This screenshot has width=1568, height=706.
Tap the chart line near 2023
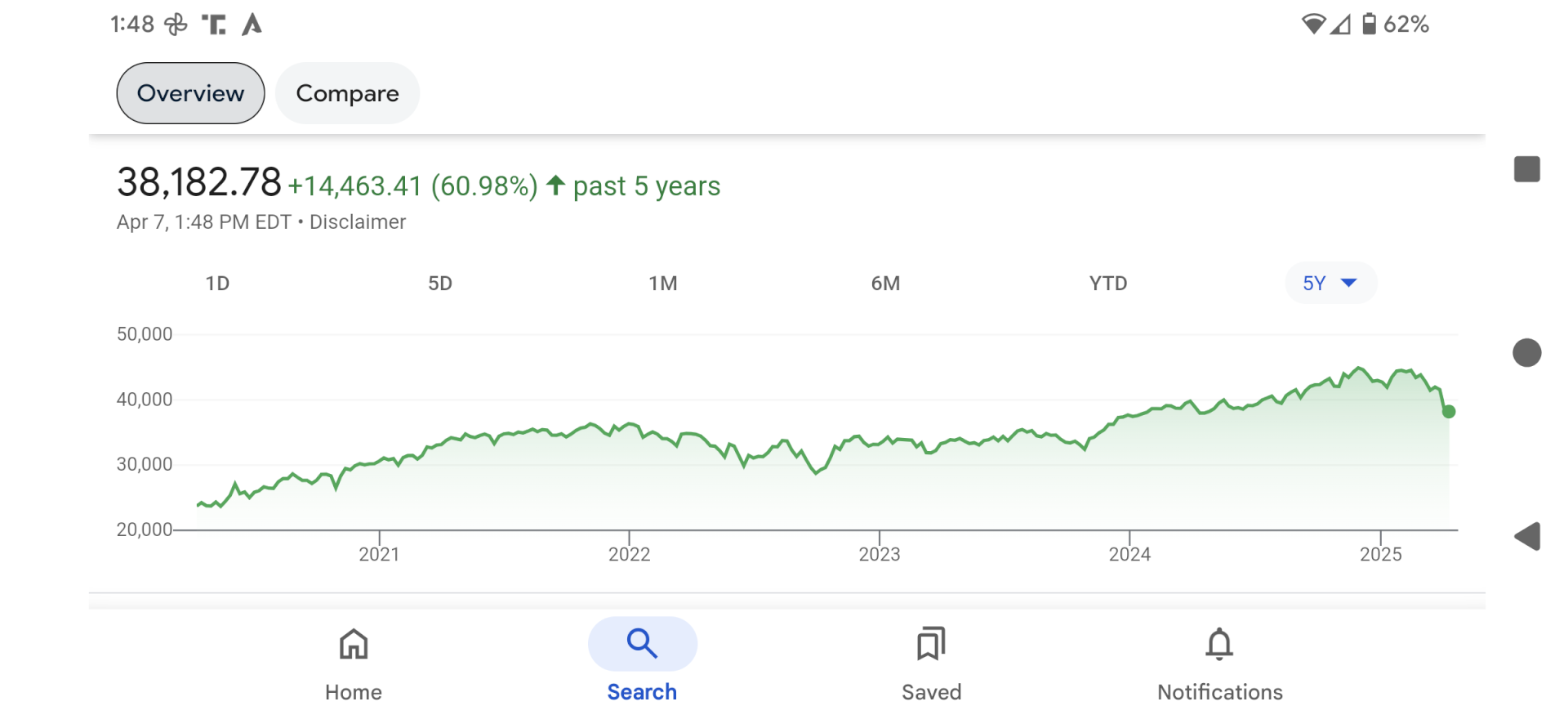pos(880,445)
